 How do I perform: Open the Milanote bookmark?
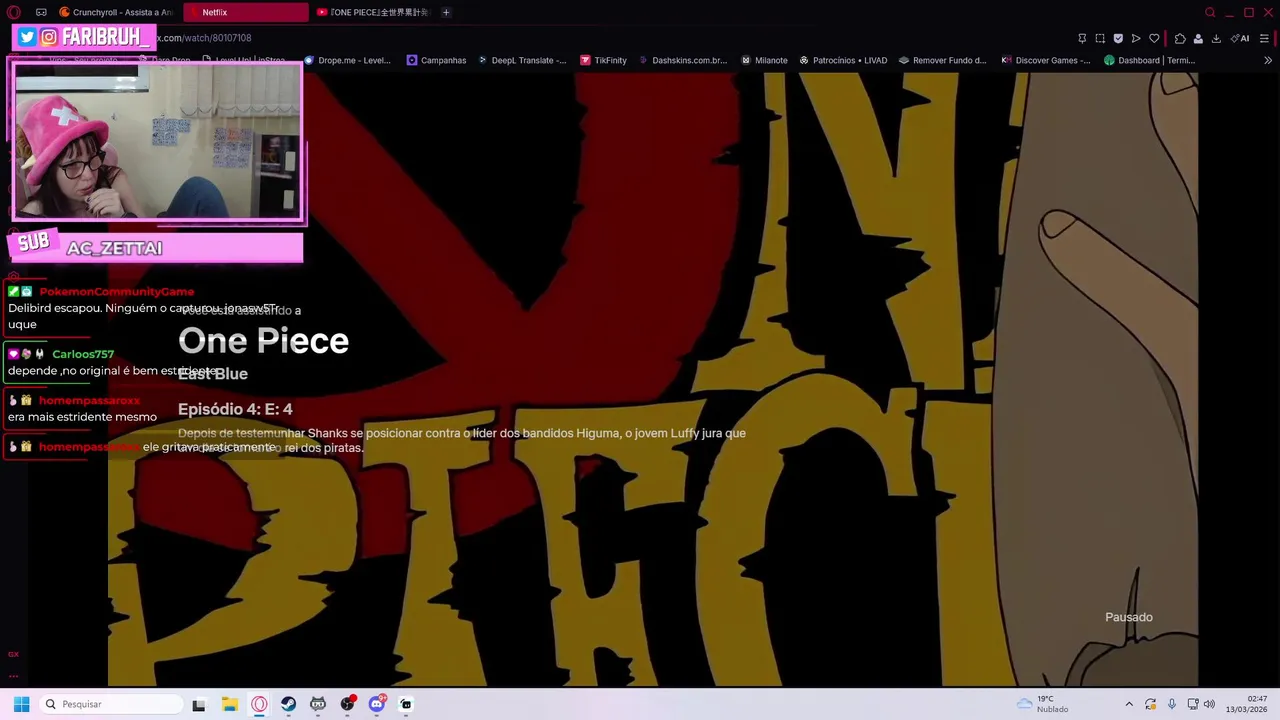pos(765,60)
